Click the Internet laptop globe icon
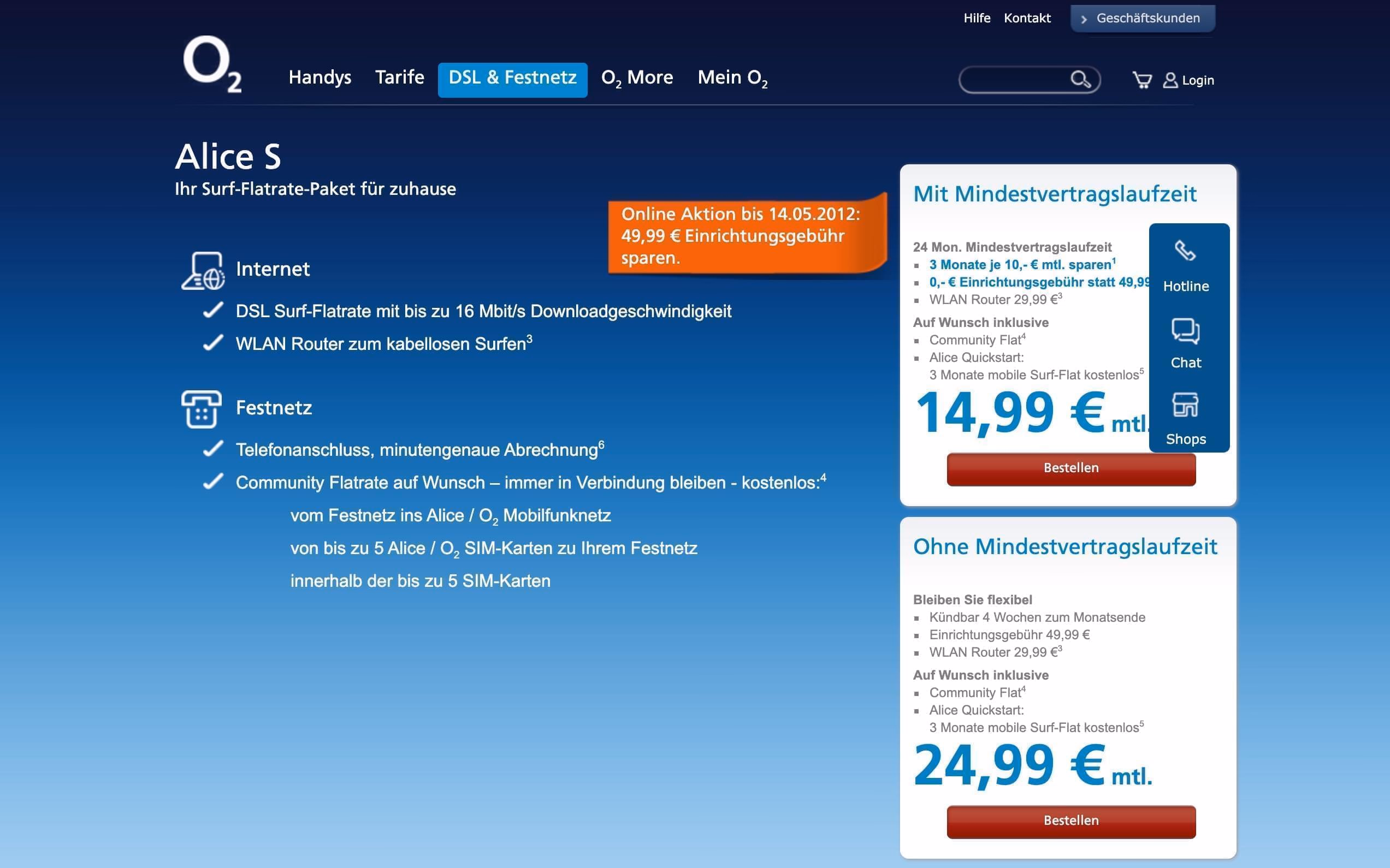Viewport: 1390px width, 868px height. point(202,270)
